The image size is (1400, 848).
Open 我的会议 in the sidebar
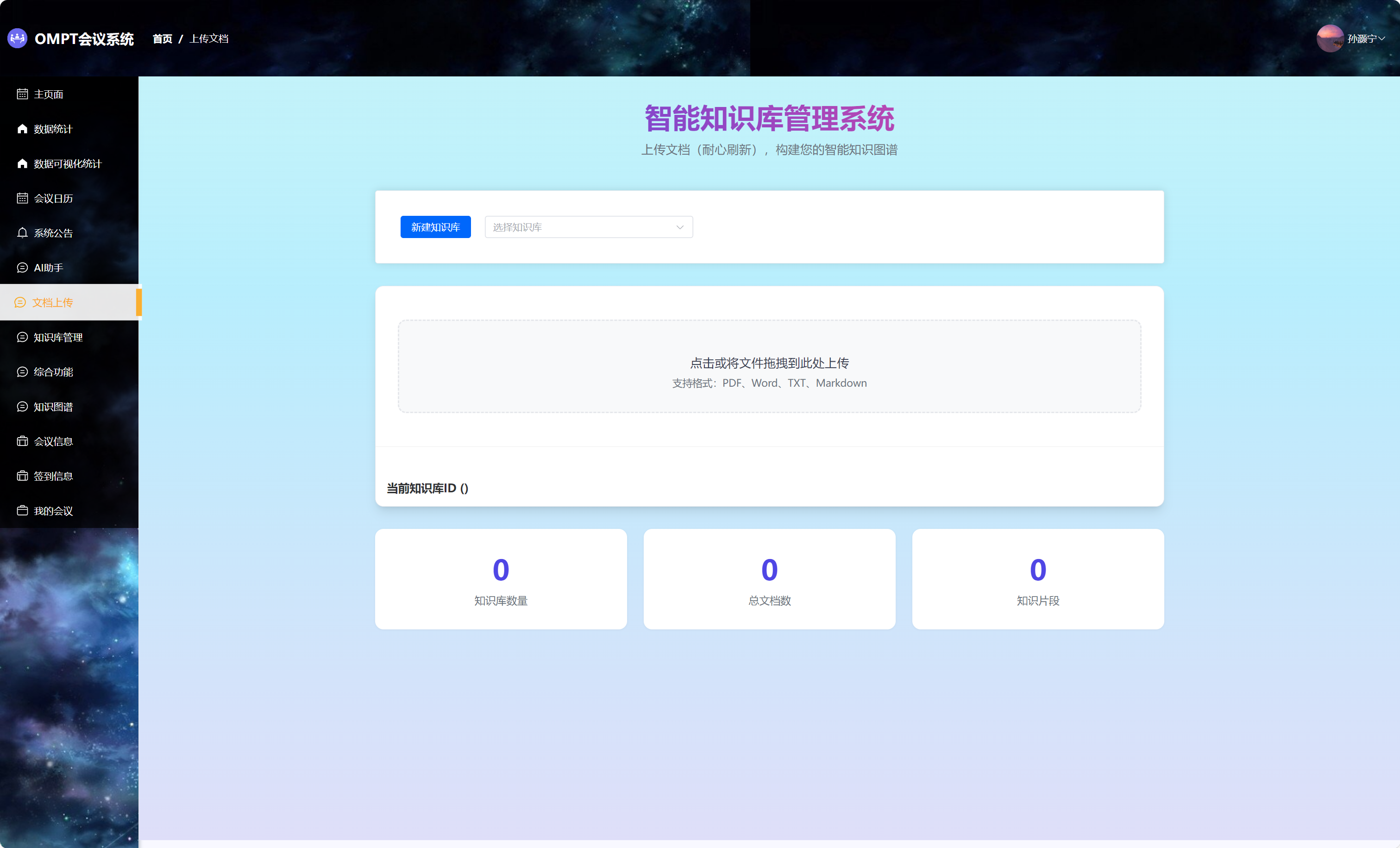pyautogui.click(x=69, y=510)
